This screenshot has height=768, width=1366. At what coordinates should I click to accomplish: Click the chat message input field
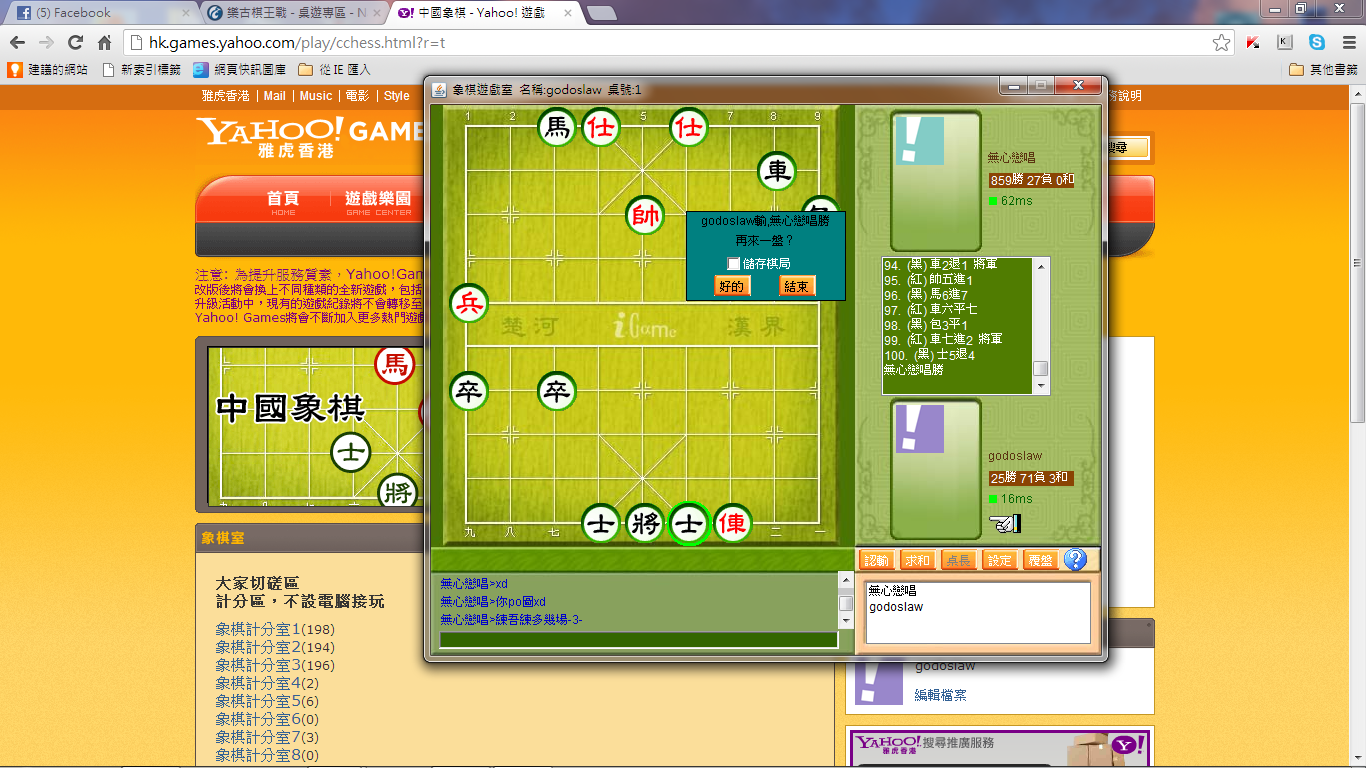(638, 640)
